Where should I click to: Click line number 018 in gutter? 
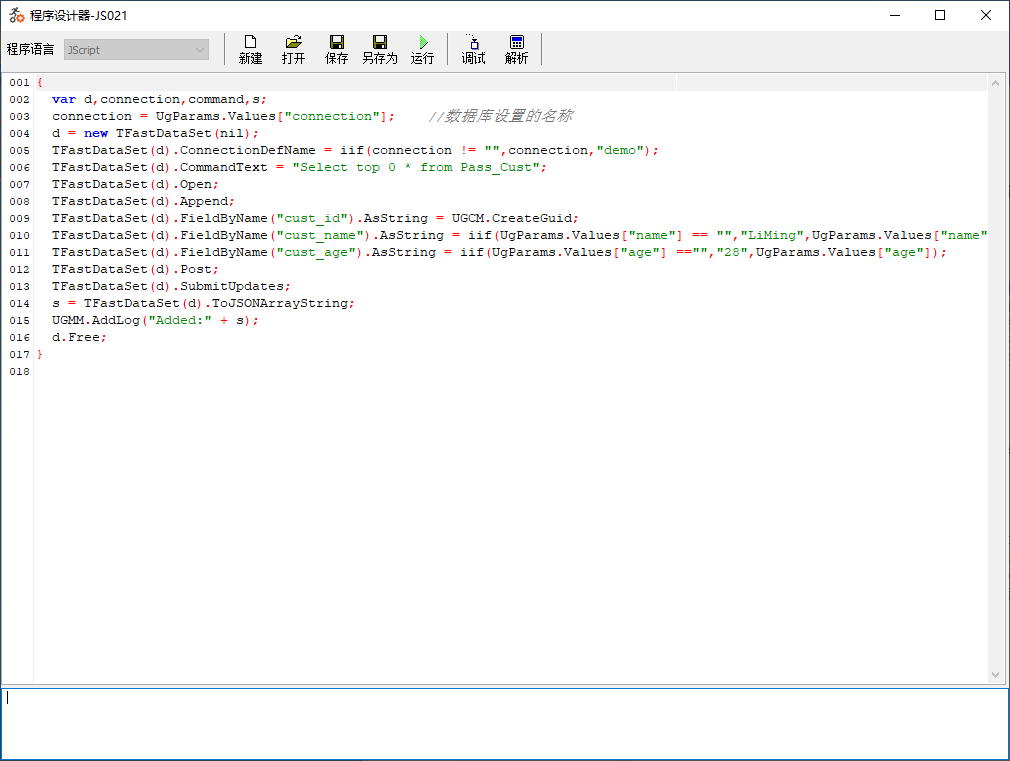(x=19, y=372)
